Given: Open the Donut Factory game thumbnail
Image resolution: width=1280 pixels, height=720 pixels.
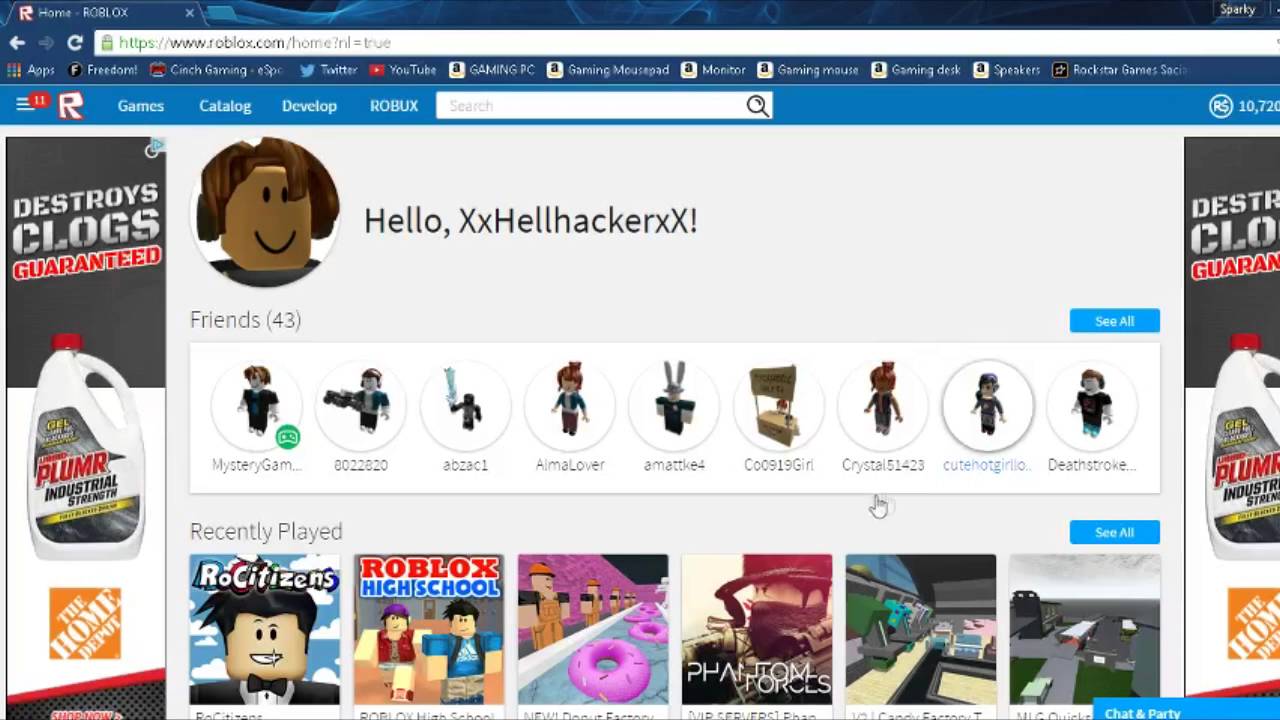Looking at the screenshot, I should click(x=593, y=630).
